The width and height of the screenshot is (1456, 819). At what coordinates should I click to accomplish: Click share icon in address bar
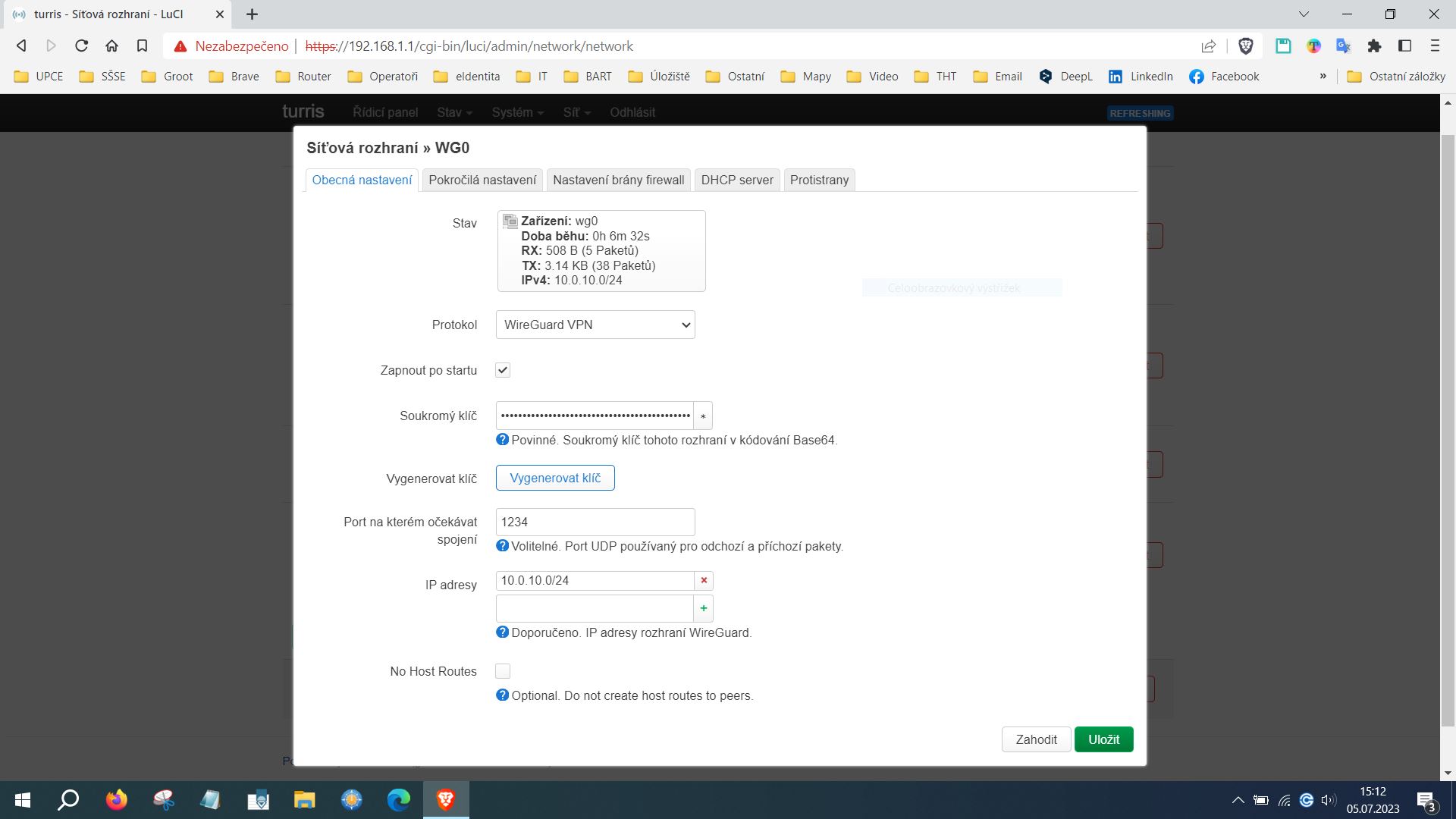[x=1209, y=46]
